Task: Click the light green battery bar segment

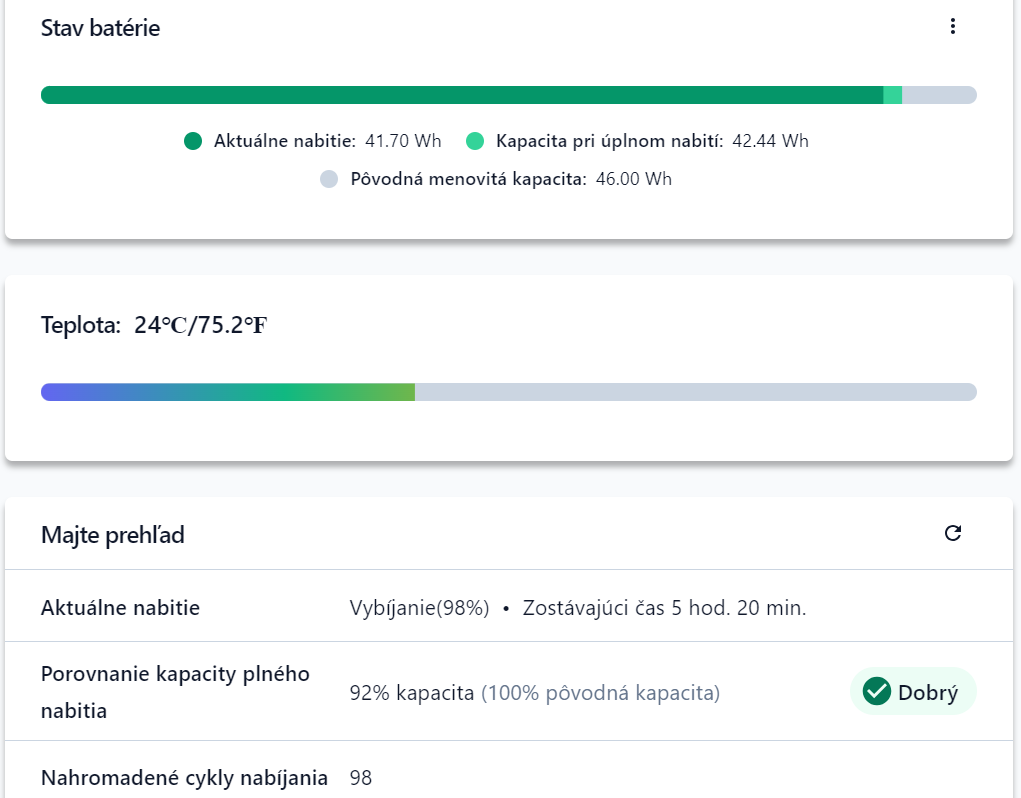Action: tap(893, 95)
